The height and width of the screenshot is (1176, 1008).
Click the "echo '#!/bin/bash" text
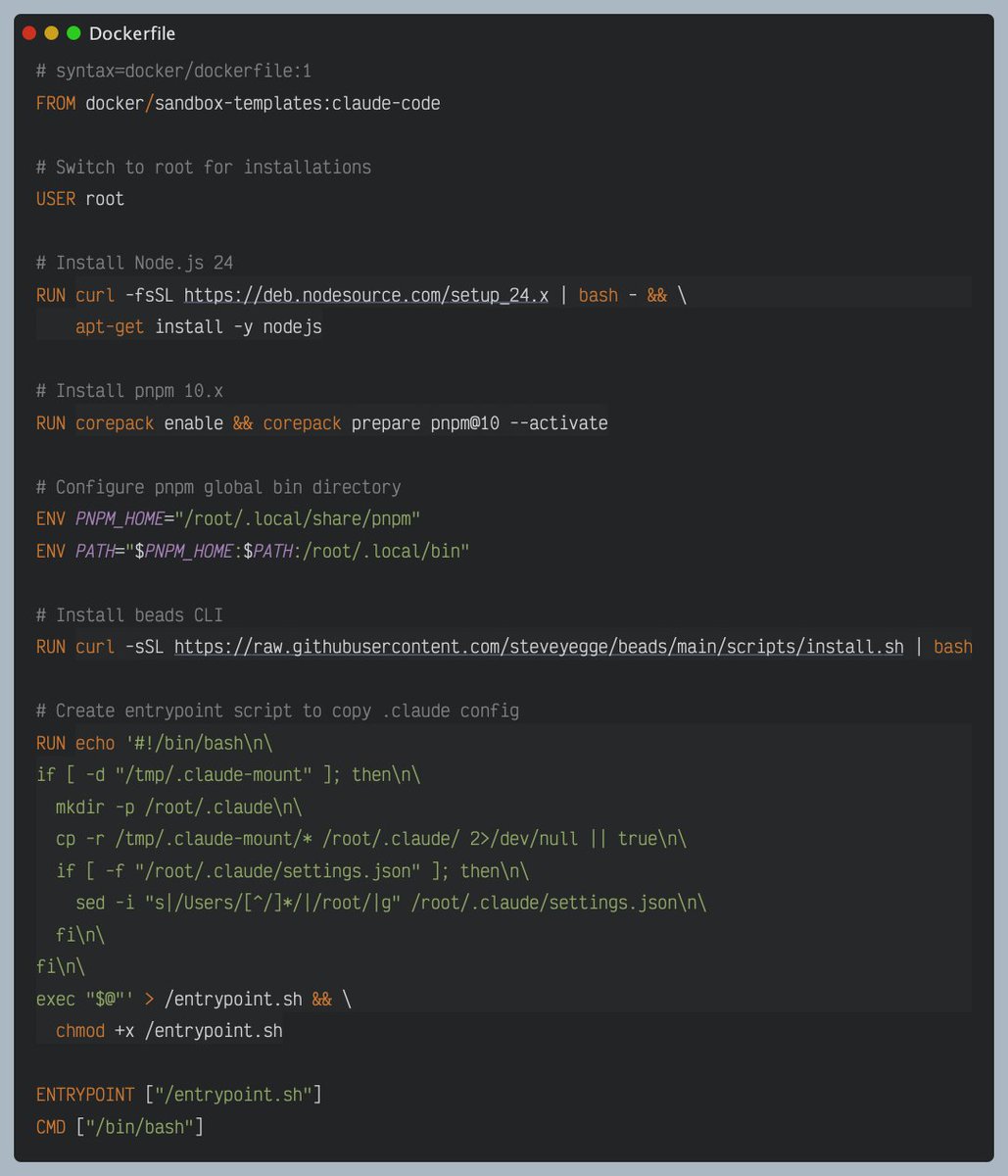point(165,743)
